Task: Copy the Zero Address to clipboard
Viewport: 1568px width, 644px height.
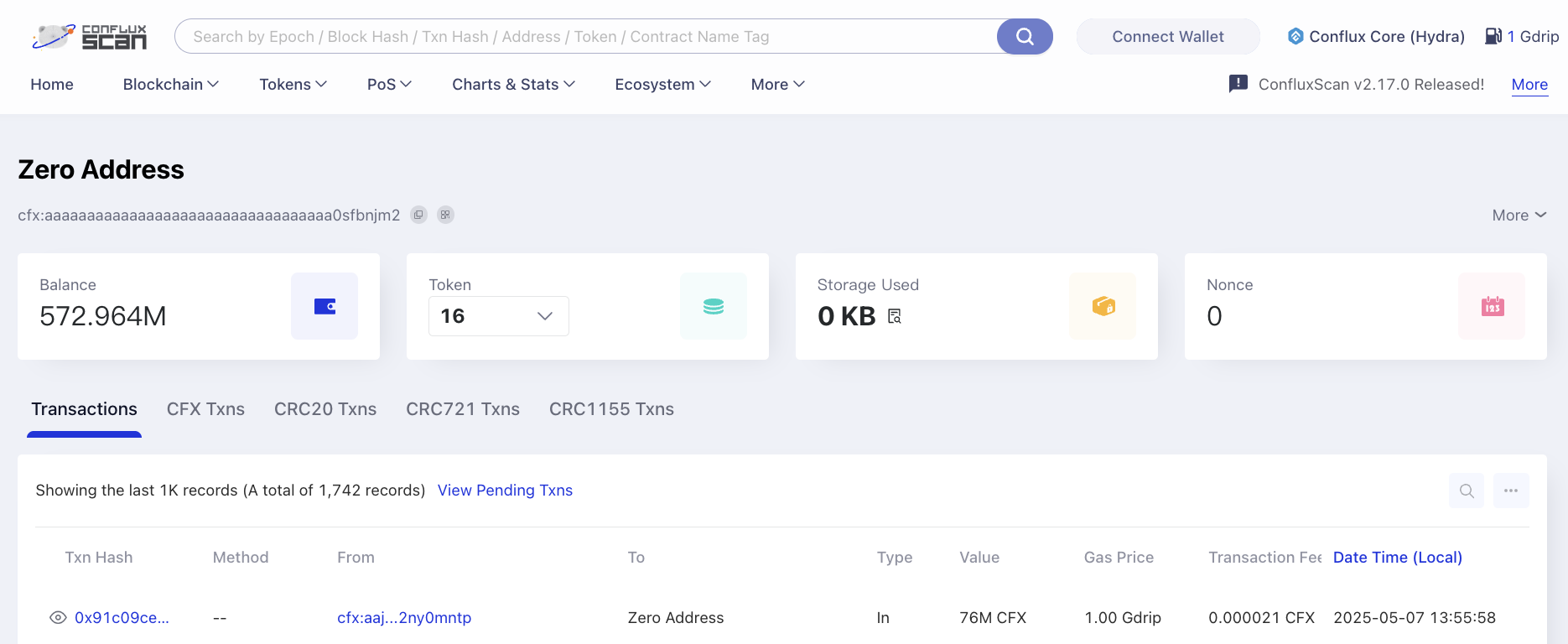Action: (418, 215)
